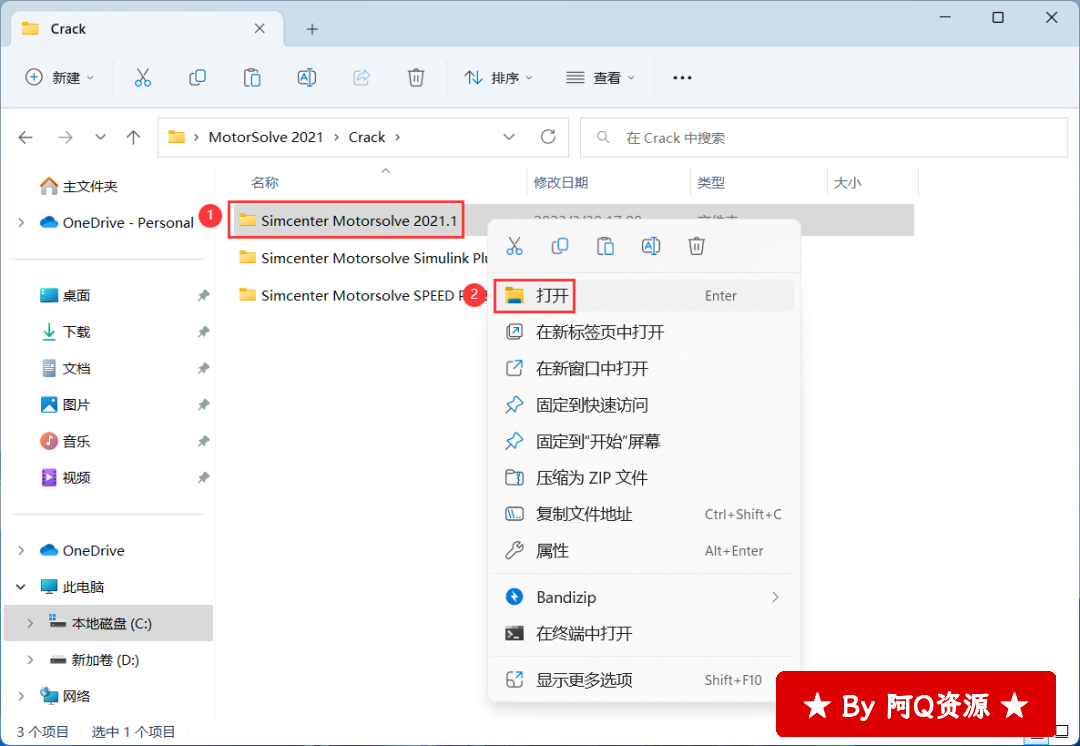Expand the 新加卷 (D:) tree node
This screenshot has width=1080, height=746.
pos(30,660)
